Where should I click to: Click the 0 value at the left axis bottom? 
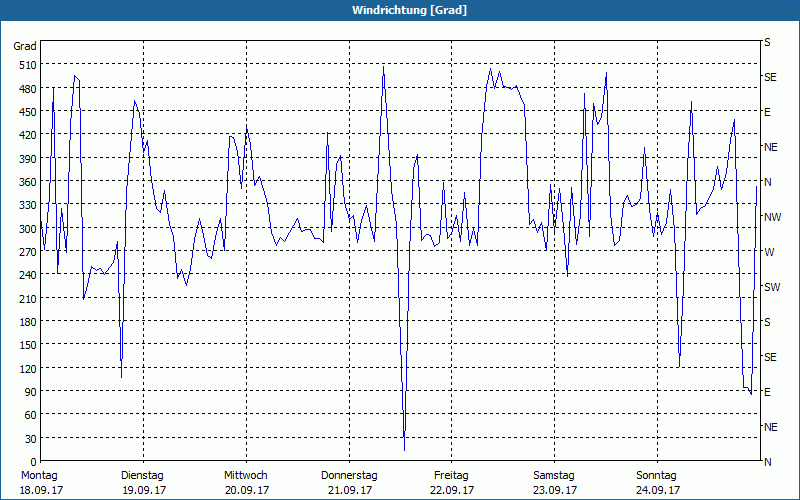pos(34,462)
